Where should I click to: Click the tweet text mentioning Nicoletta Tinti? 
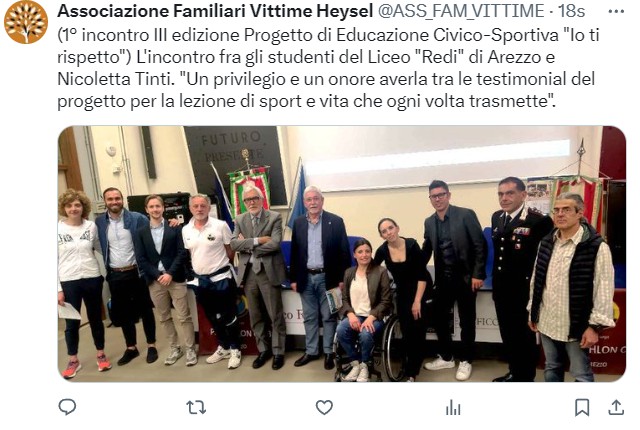[114, 79]
